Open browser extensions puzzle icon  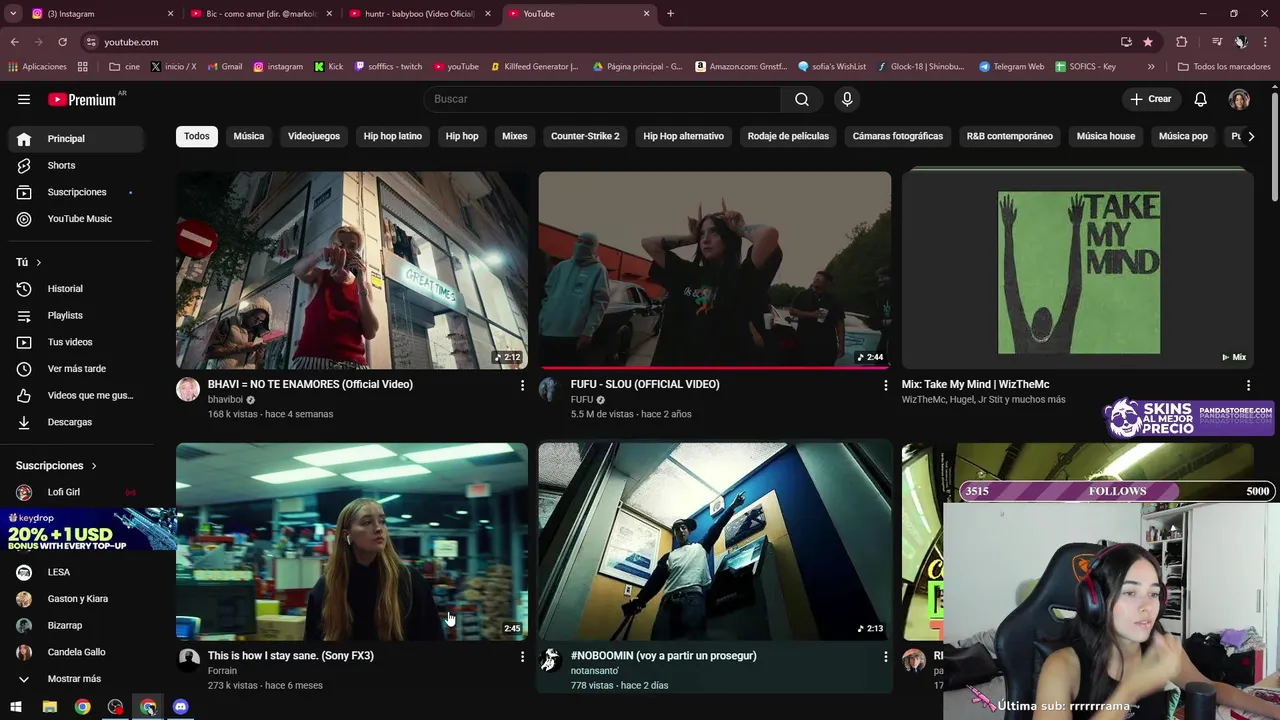click(x=1182, y=42)
